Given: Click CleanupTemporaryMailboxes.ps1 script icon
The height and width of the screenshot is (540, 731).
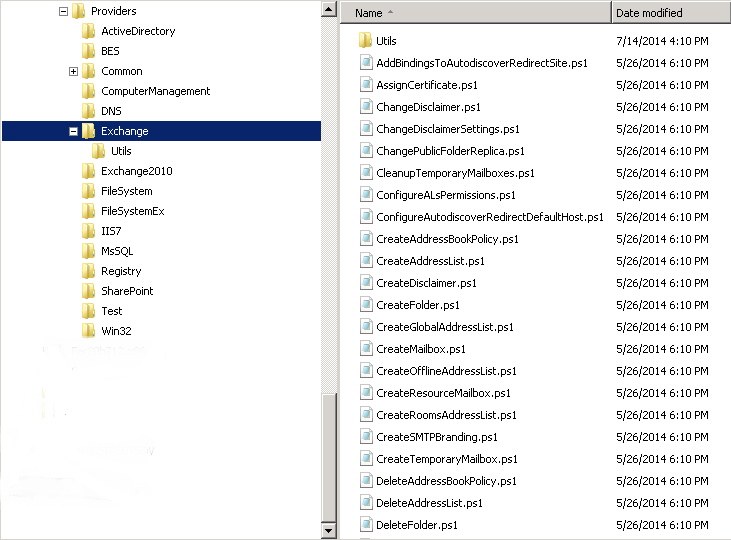Looking at the screenshot, I should 366,173.
